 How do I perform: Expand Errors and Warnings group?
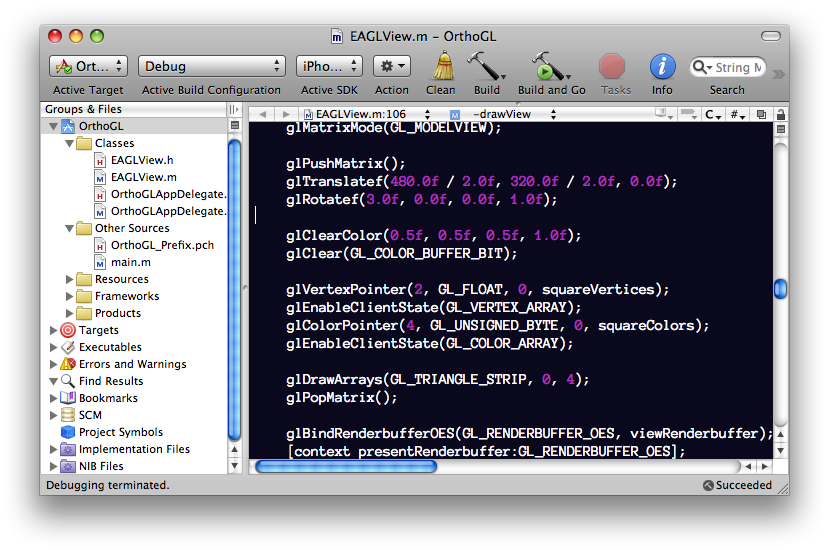tap(53, 364)
